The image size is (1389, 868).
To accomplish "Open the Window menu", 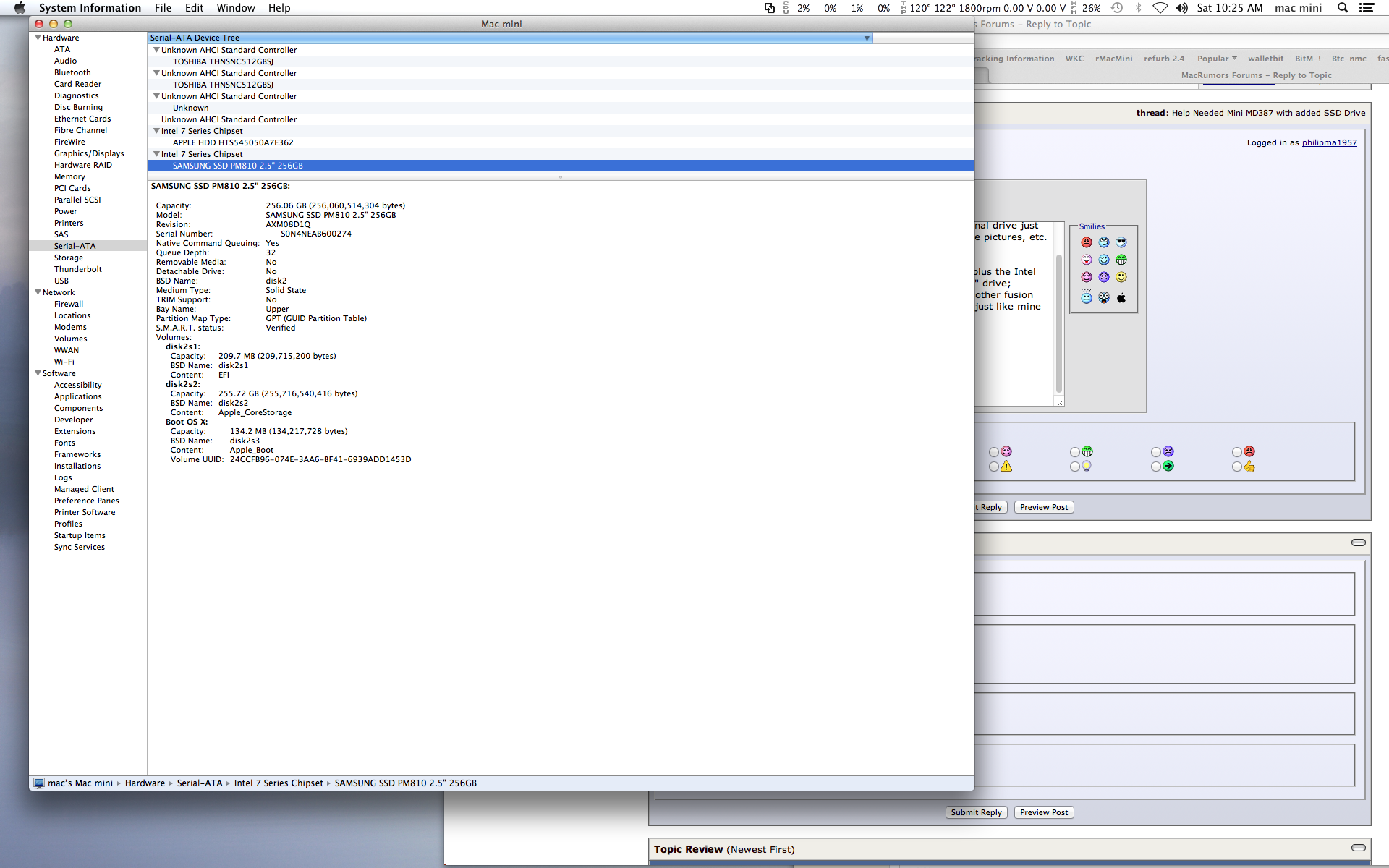I will [235, 8].
